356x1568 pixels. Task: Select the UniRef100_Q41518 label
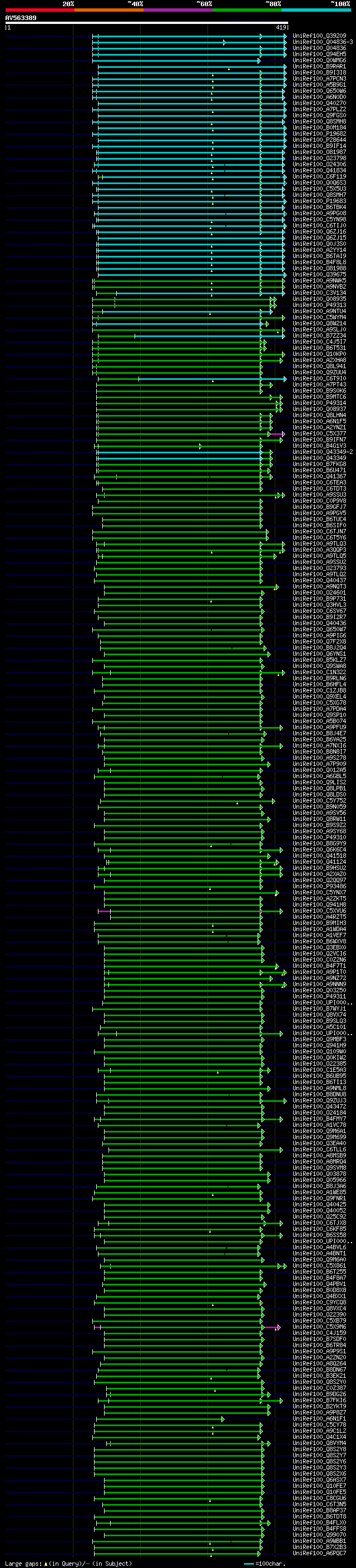[x=319, y=856]
